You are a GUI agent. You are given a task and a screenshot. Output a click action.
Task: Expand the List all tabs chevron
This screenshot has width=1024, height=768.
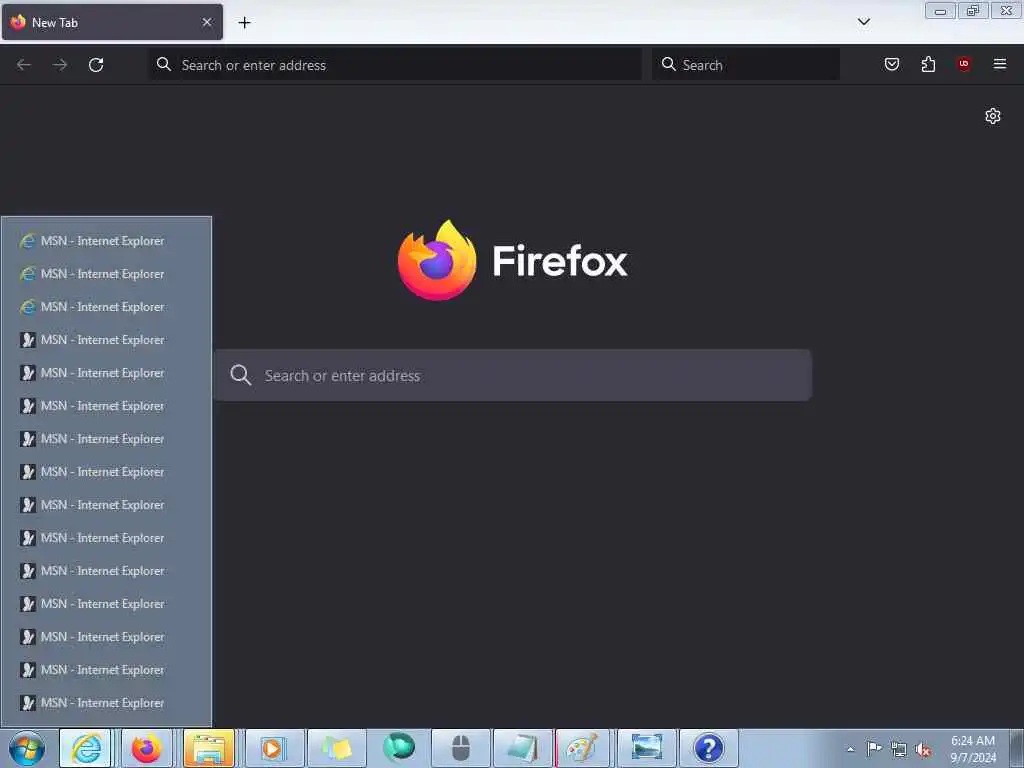[864, 22]
